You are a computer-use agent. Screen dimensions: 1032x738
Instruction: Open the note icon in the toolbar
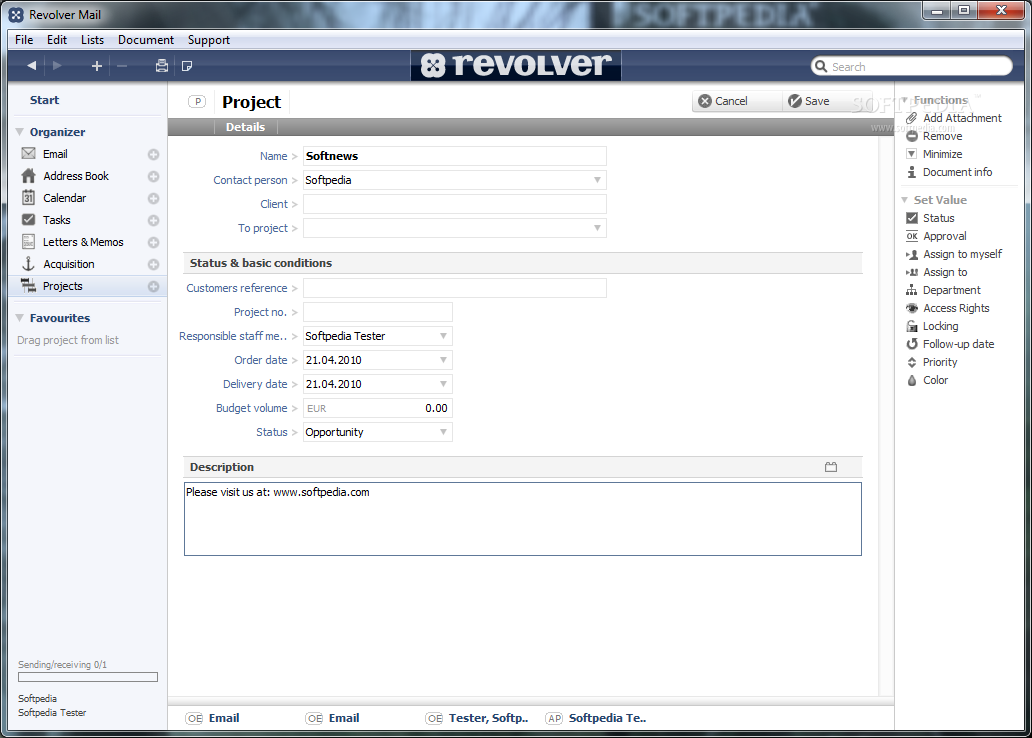tap(187, 66)
